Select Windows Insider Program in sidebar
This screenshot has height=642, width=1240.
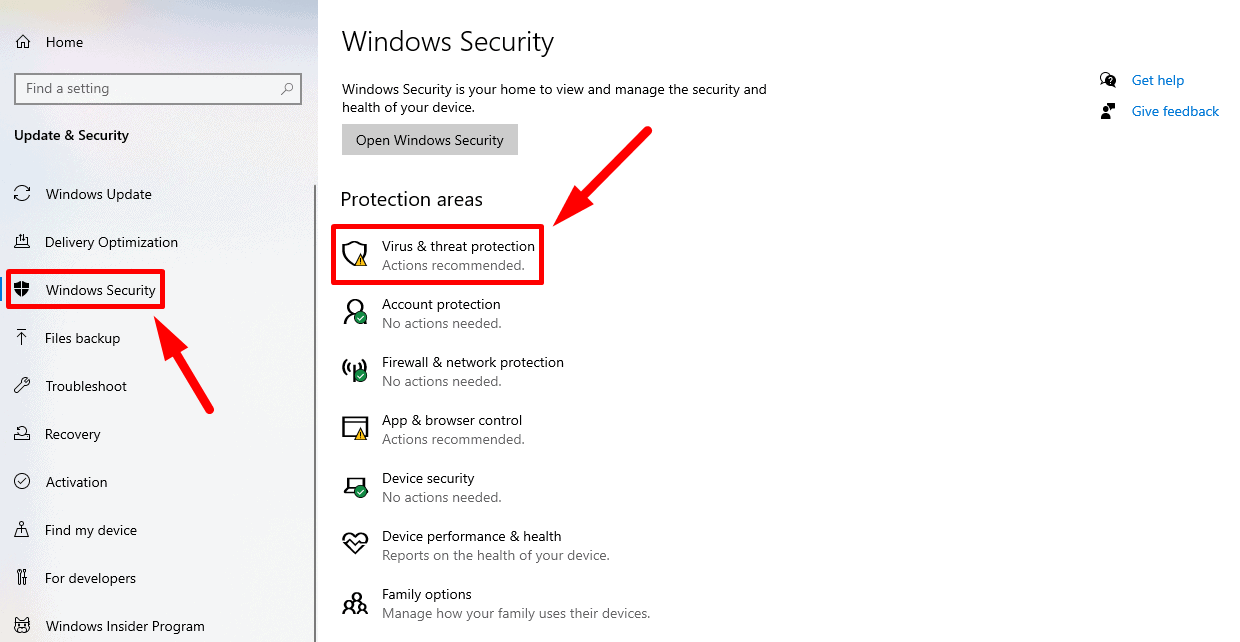(125, 626)
